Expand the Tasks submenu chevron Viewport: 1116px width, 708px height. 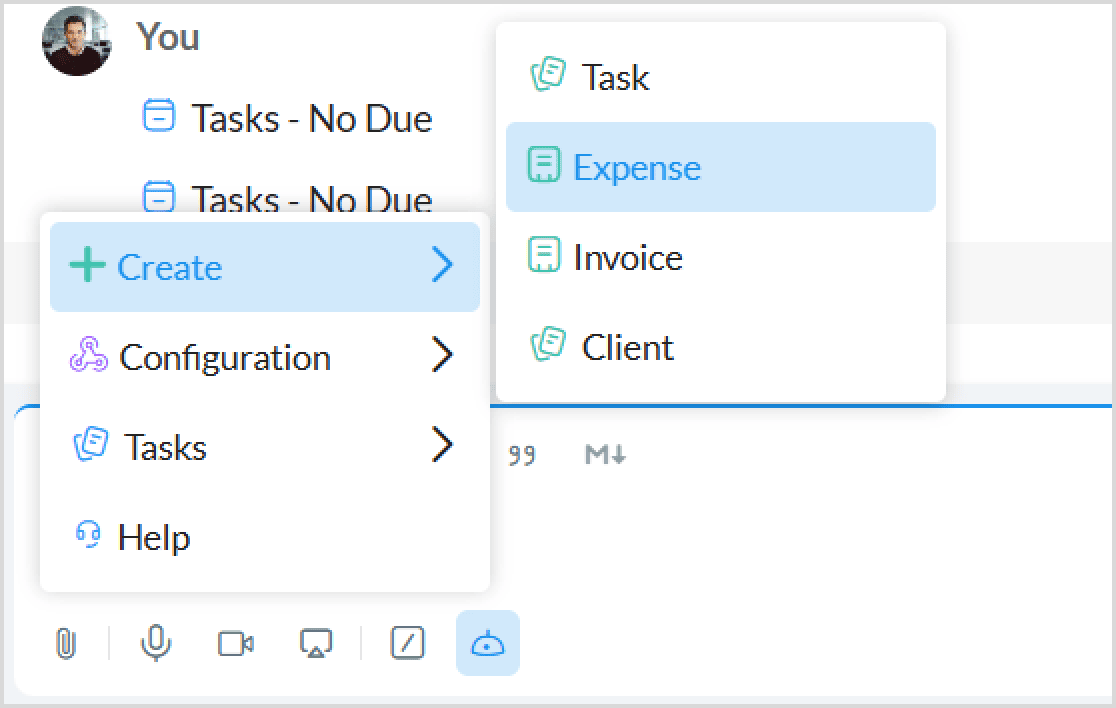tap(442, 446)
